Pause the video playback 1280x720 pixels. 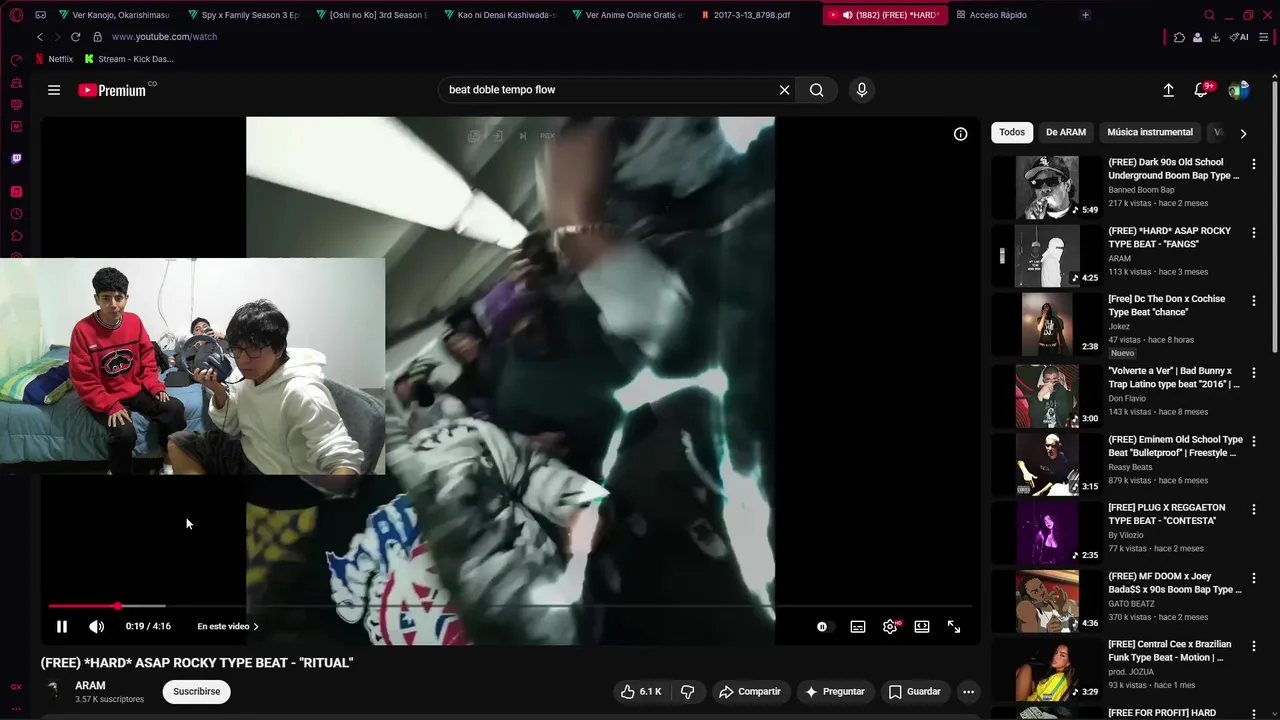[x=61, y=627]
